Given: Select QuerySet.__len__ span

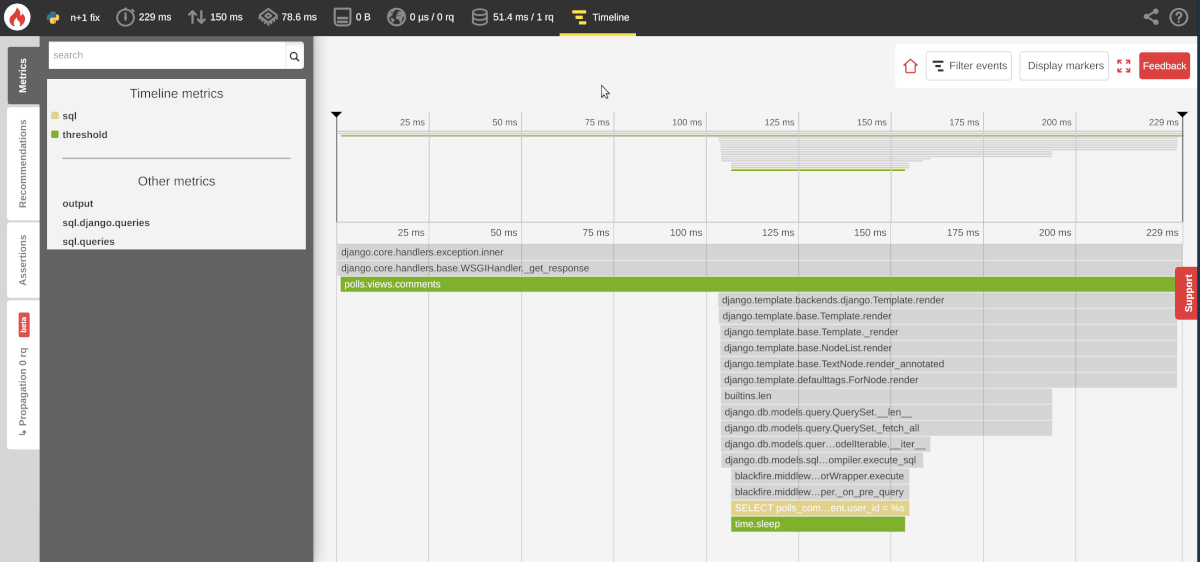Looking at the screenshot, I should point(886,412).
